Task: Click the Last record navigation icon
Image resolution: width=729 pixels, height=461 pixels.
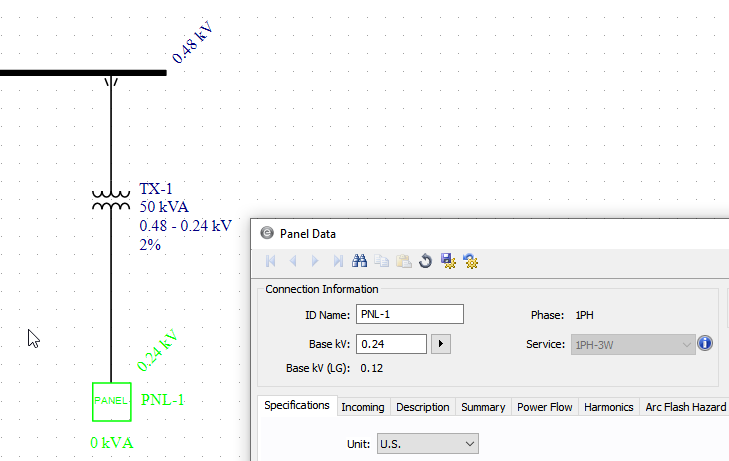Action: (x=338, y=261)
